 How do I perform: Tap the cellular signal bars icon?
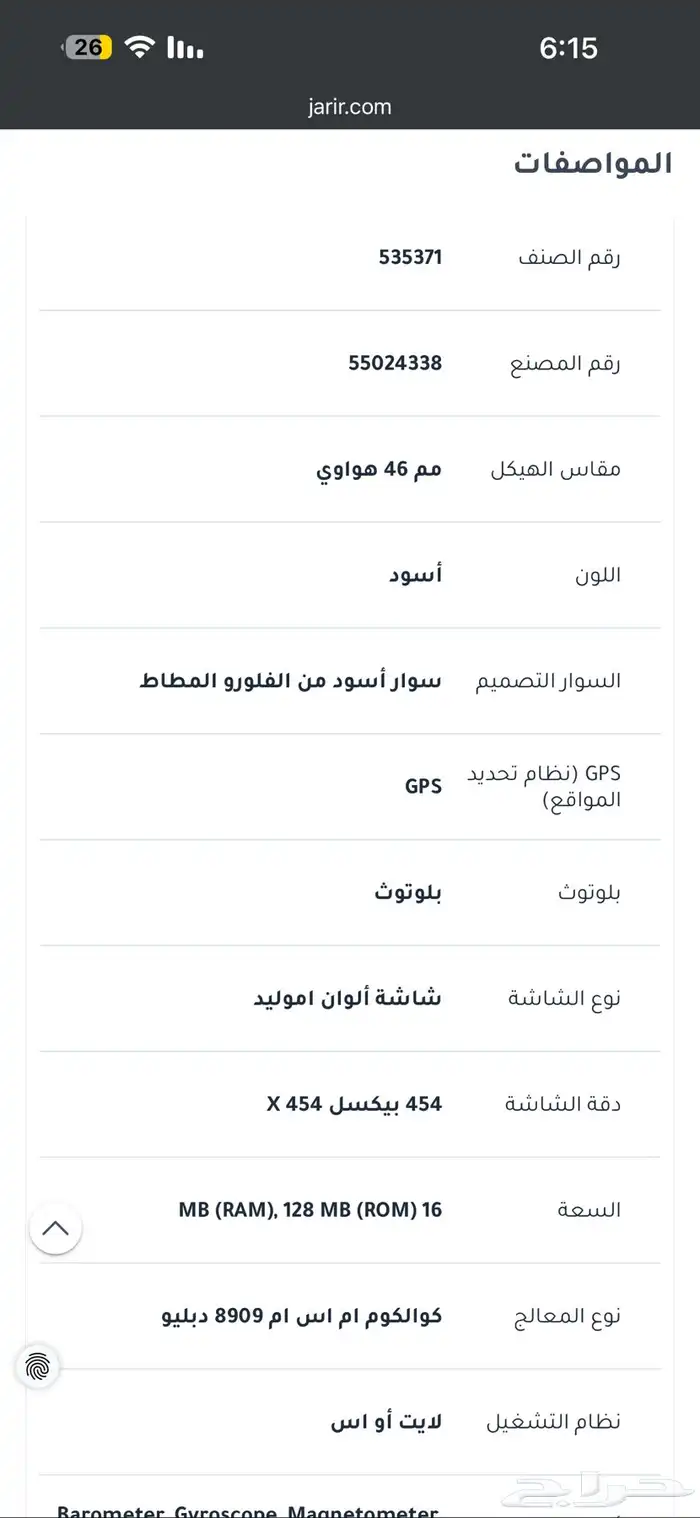(x=184, y=46)
